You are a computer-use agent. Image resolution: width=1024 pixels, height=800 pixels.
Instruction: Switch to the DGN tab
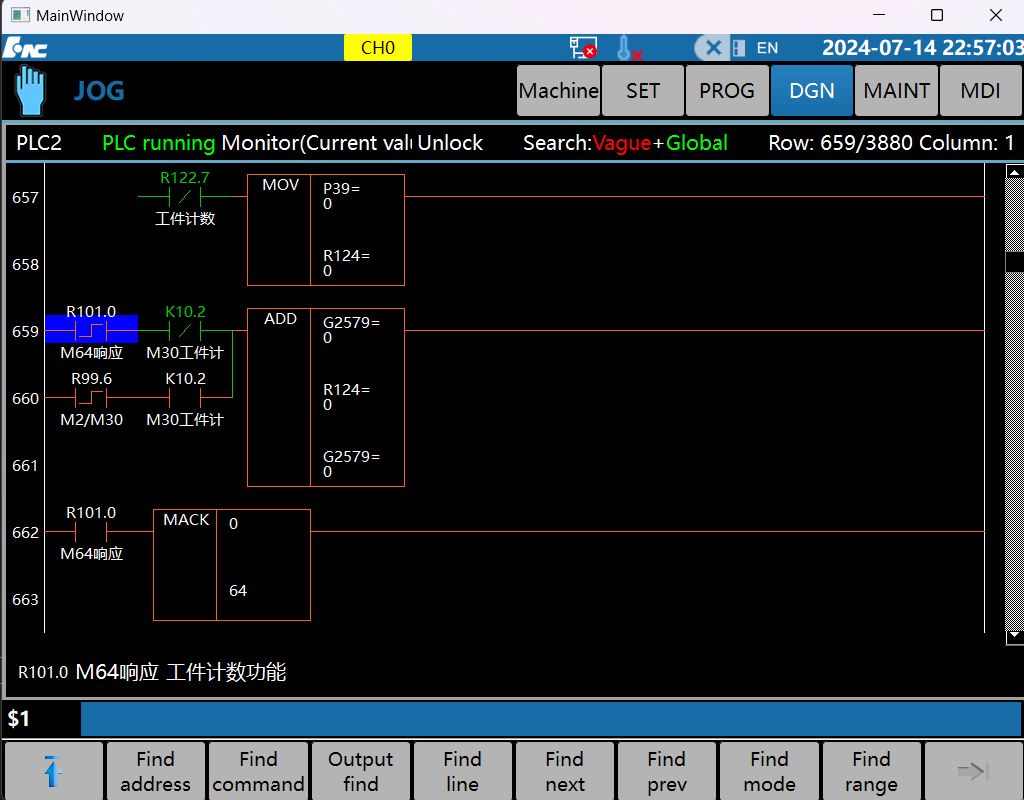(812, 91)
